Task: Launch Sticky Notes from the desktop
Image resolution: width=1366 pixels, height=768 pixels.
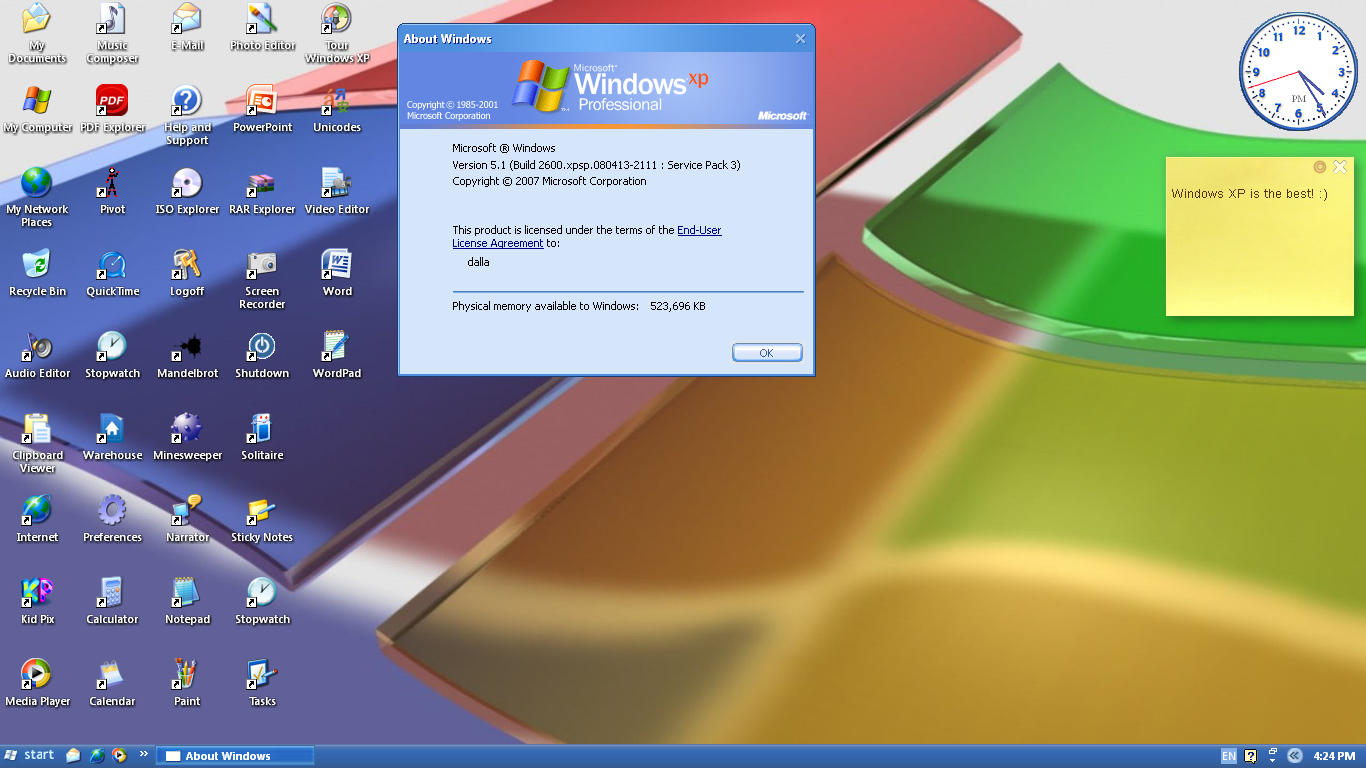Action: point(262,518)
